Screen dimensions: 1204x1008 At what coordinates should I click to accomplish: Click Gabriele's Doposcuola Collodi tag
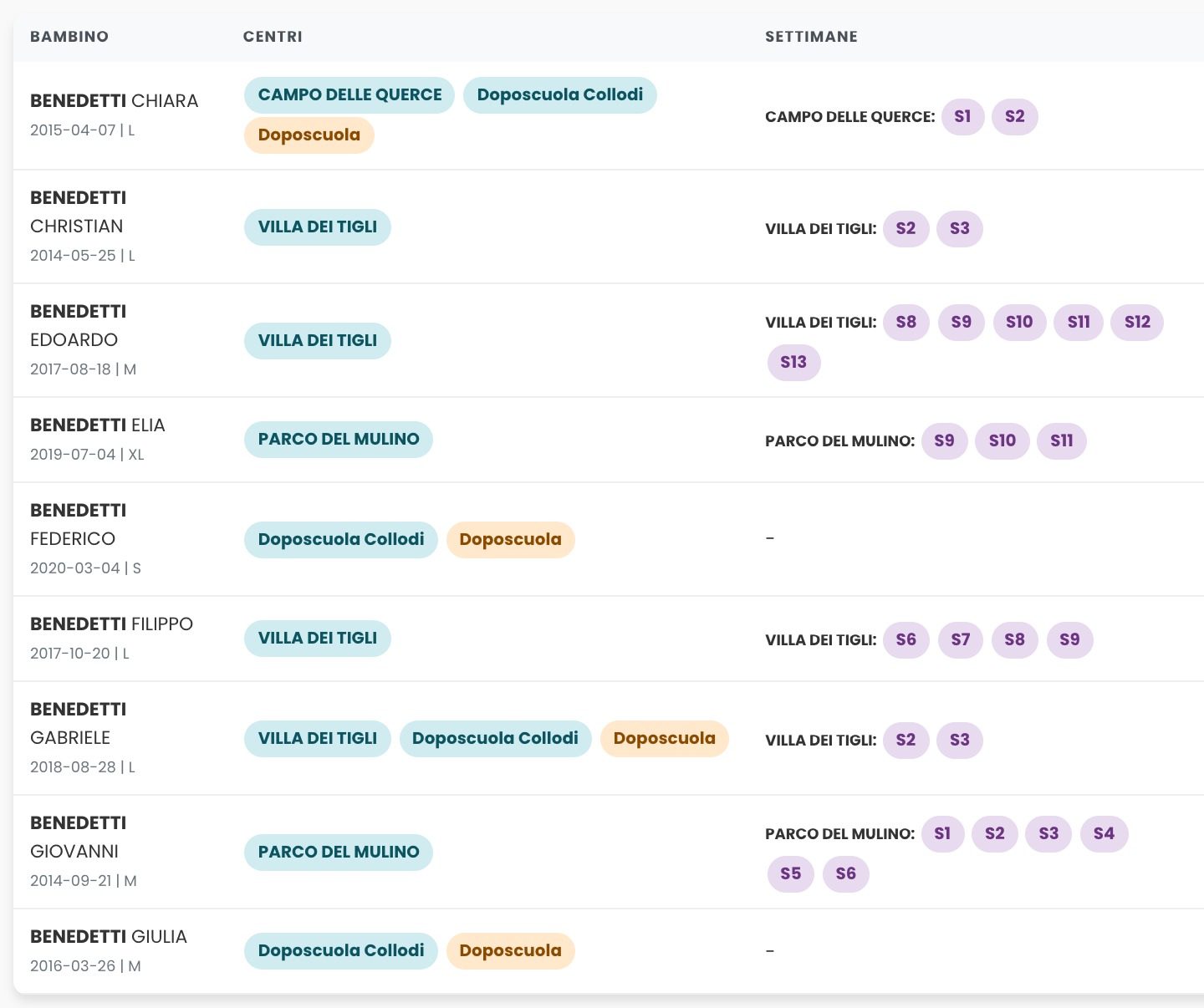click(x=495, y=739)
